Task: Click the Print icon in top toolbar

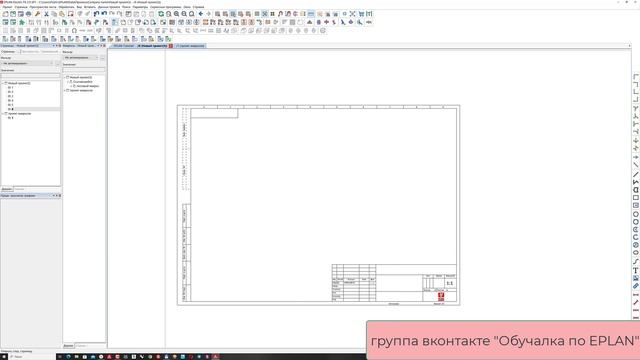Action: [x=29, y=14]
